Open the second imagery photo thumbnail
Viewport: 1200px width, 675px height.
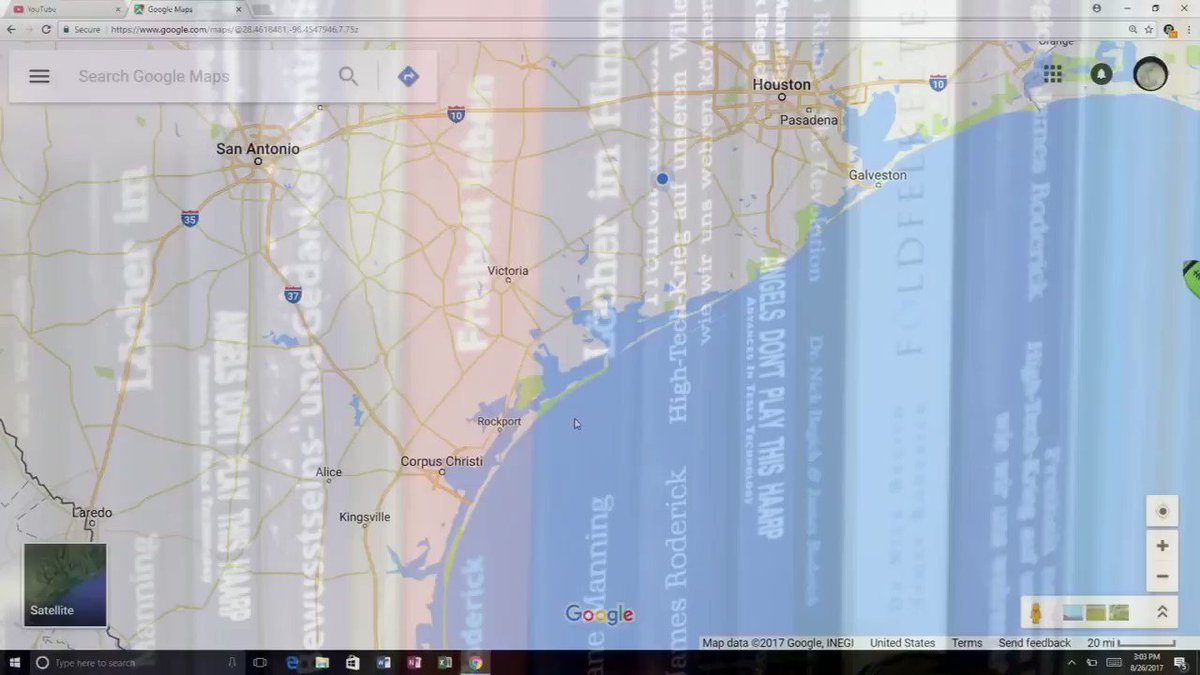pyautogui.click(x=1096, y=612)
